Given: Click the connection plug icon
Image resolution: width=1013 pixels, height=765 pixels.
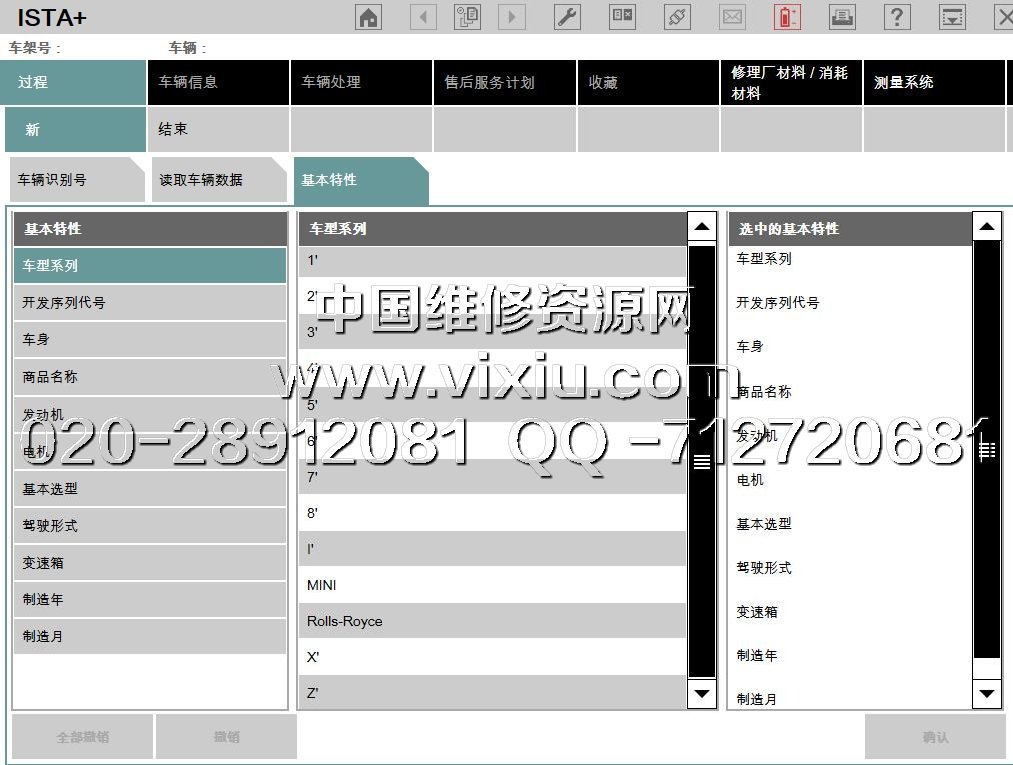Looking at the screenshot, I should pos(678,17).
